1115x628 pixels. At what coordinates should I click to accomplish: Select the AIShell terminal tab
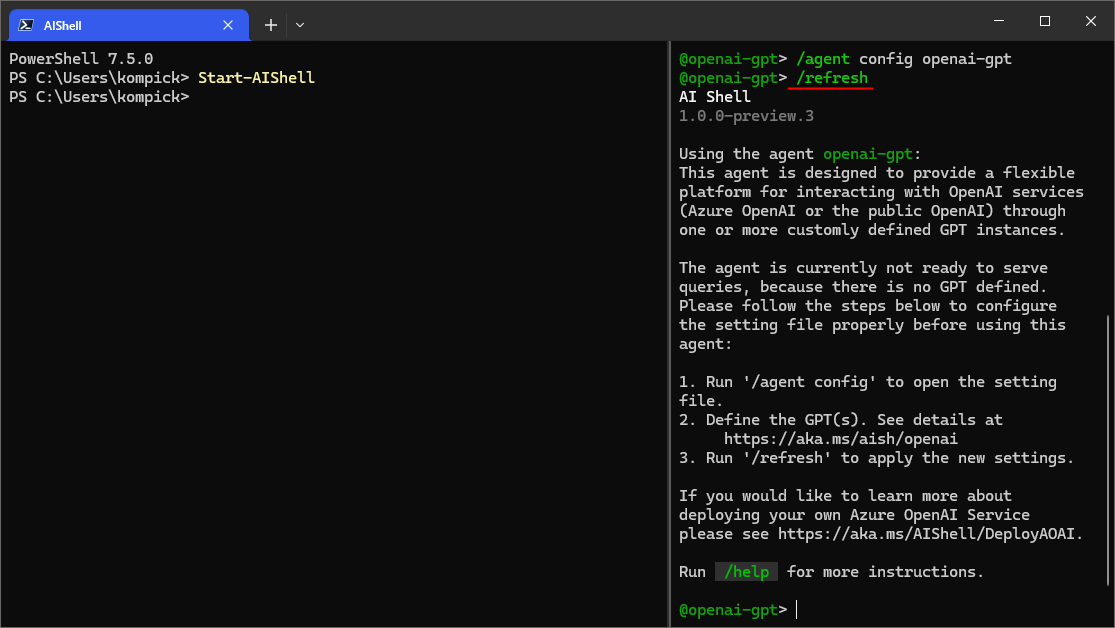pos(128,25)
